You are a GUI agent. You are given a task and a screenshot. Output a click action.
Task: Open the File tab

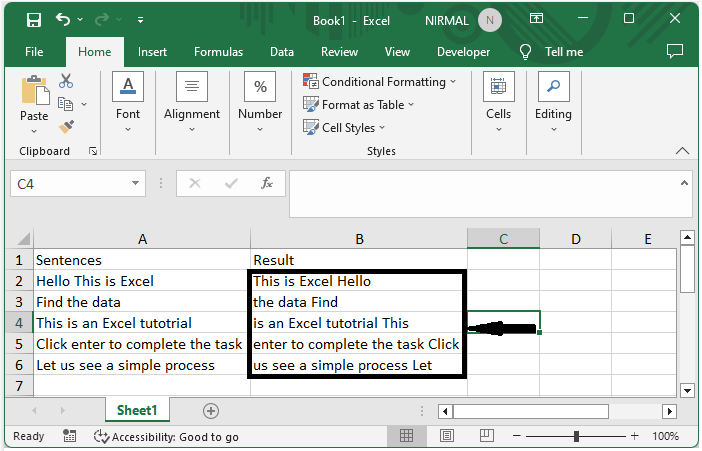tap(34, 52)
